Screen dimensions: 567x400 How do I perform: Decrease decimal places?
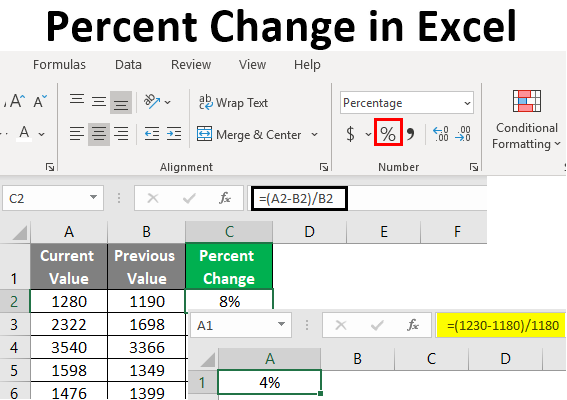[x=463, y=134]
